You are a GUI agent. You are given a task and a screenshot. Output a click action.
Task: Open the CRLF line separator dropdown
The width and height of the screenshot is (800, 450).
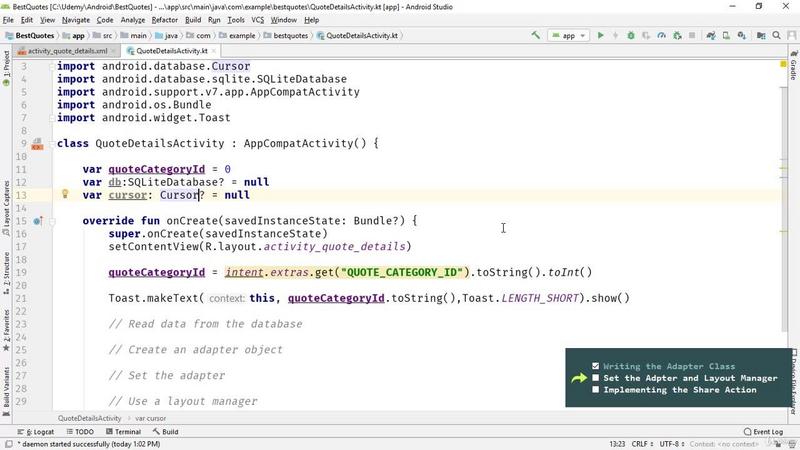(642, 444)
